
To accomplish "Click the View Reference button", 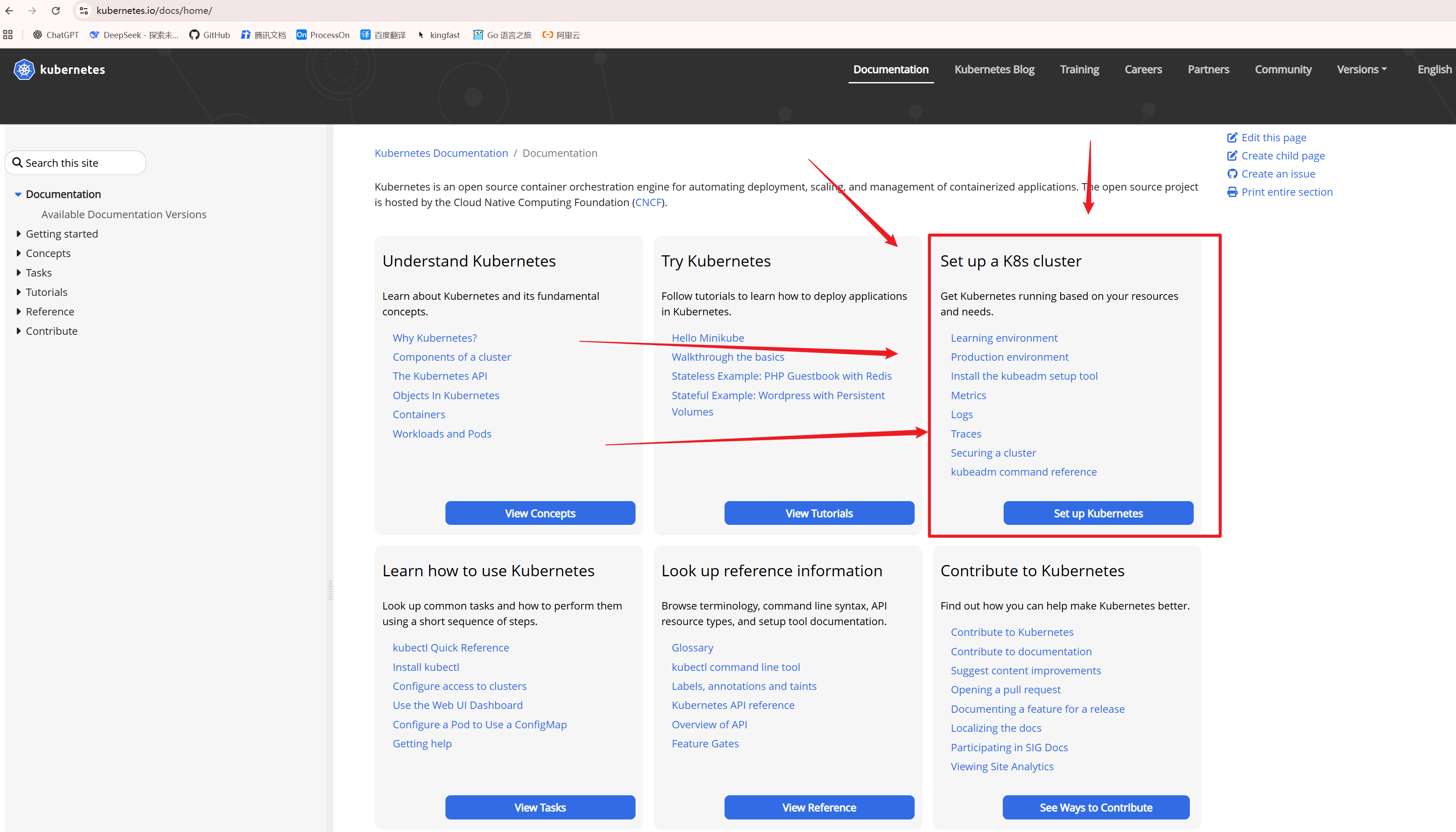I will coord(819,807).
